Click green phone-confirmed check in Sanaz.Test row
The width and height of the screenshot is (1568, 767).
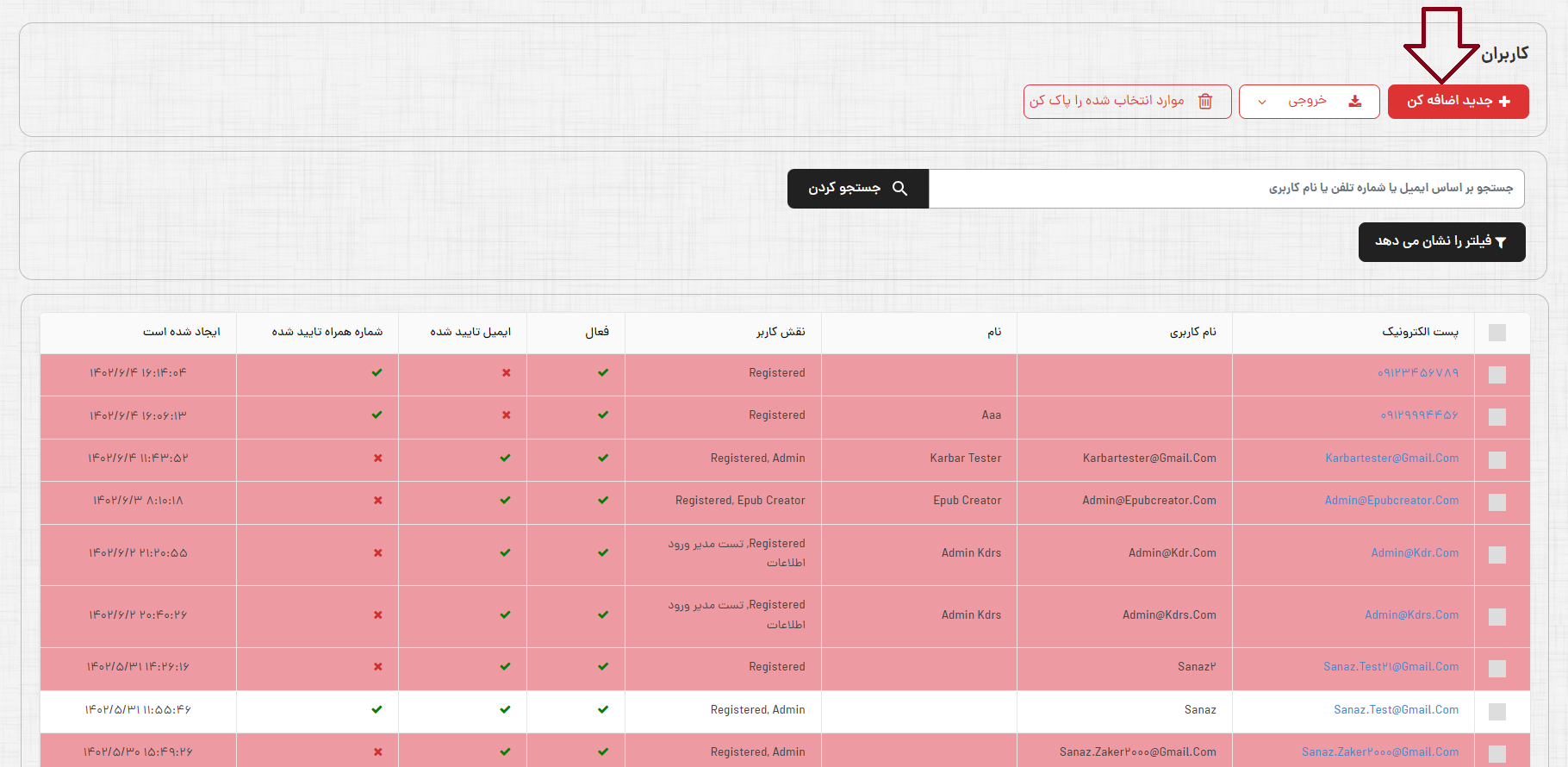pyautogui.click(x=376, y=710)
